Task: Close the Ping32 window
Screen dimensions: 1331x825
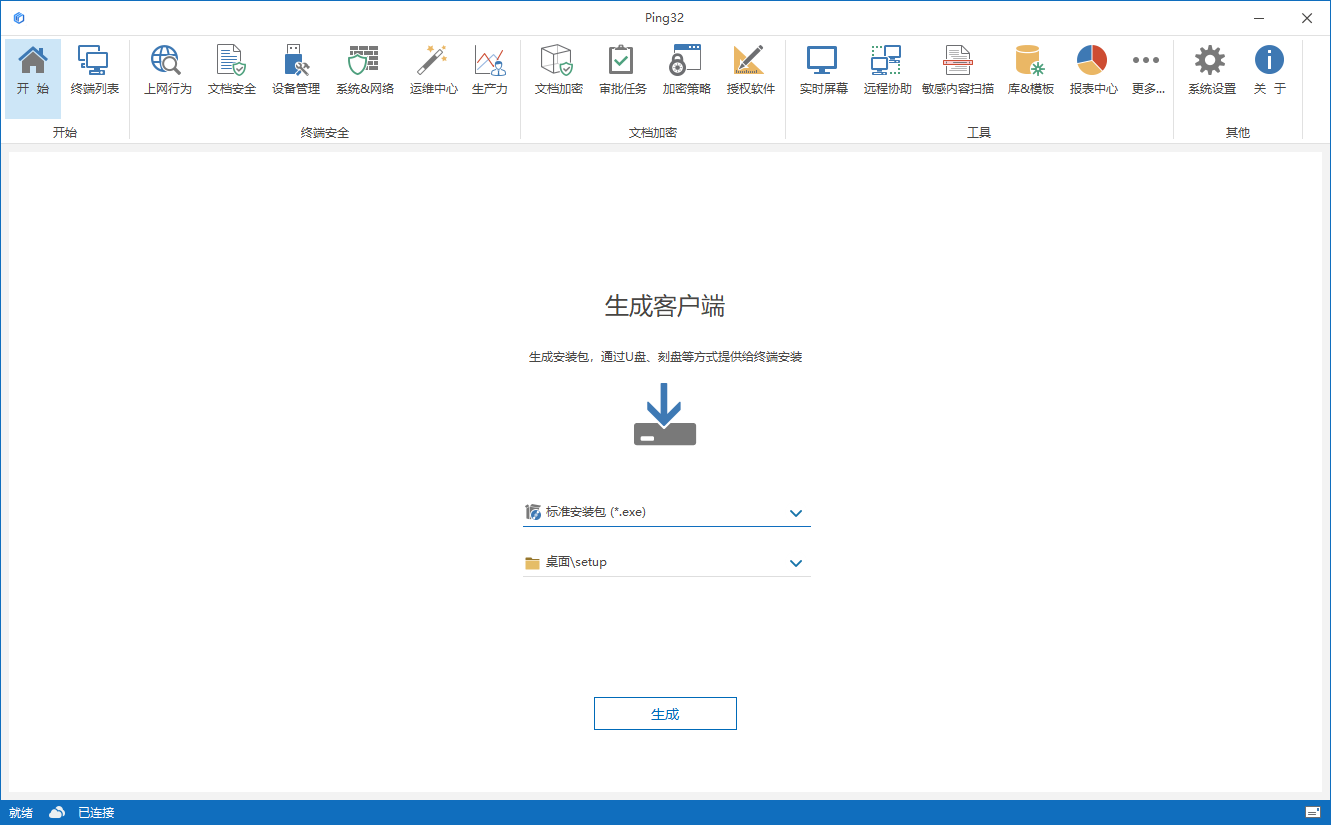Action: coord(1307,18)
